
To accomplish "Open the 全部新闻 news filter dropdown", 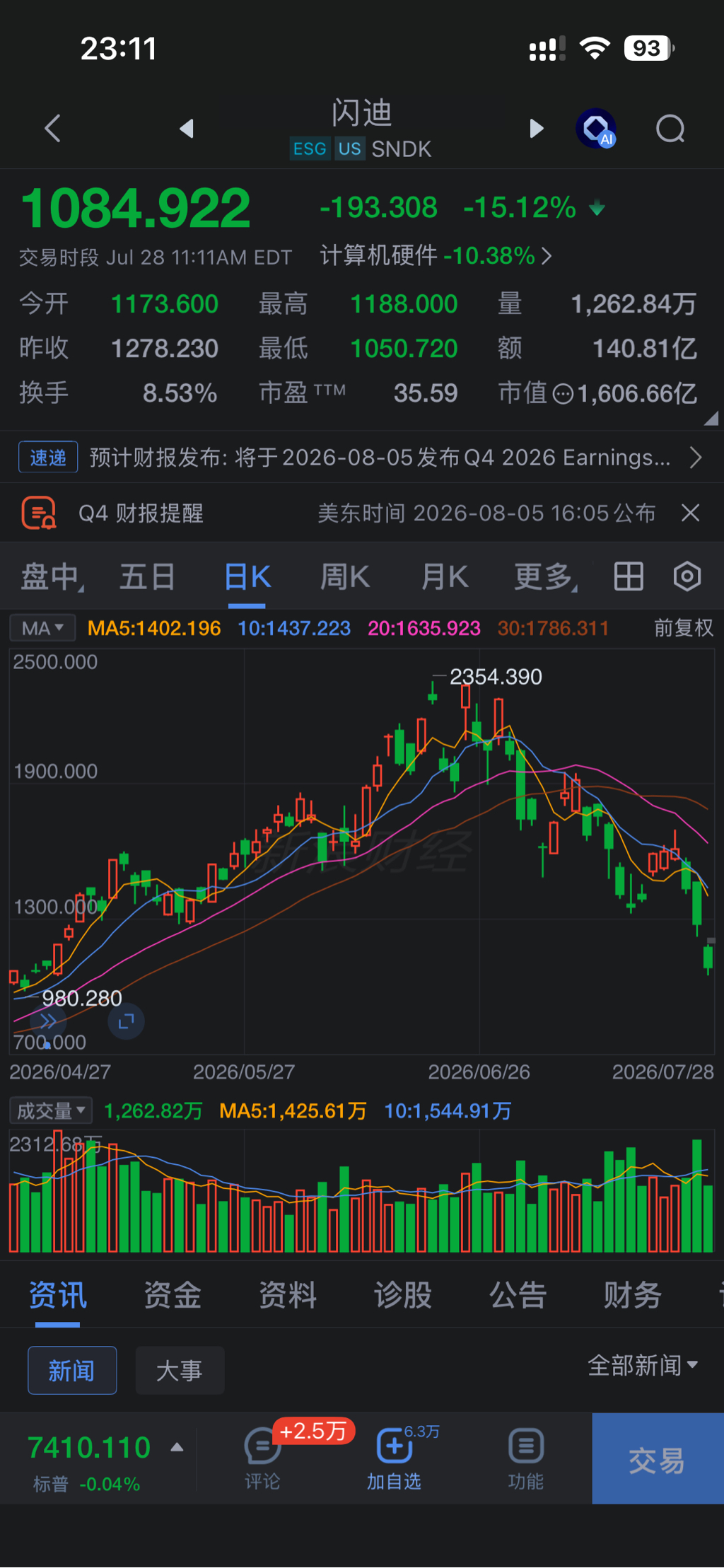I will point(643,1365).
